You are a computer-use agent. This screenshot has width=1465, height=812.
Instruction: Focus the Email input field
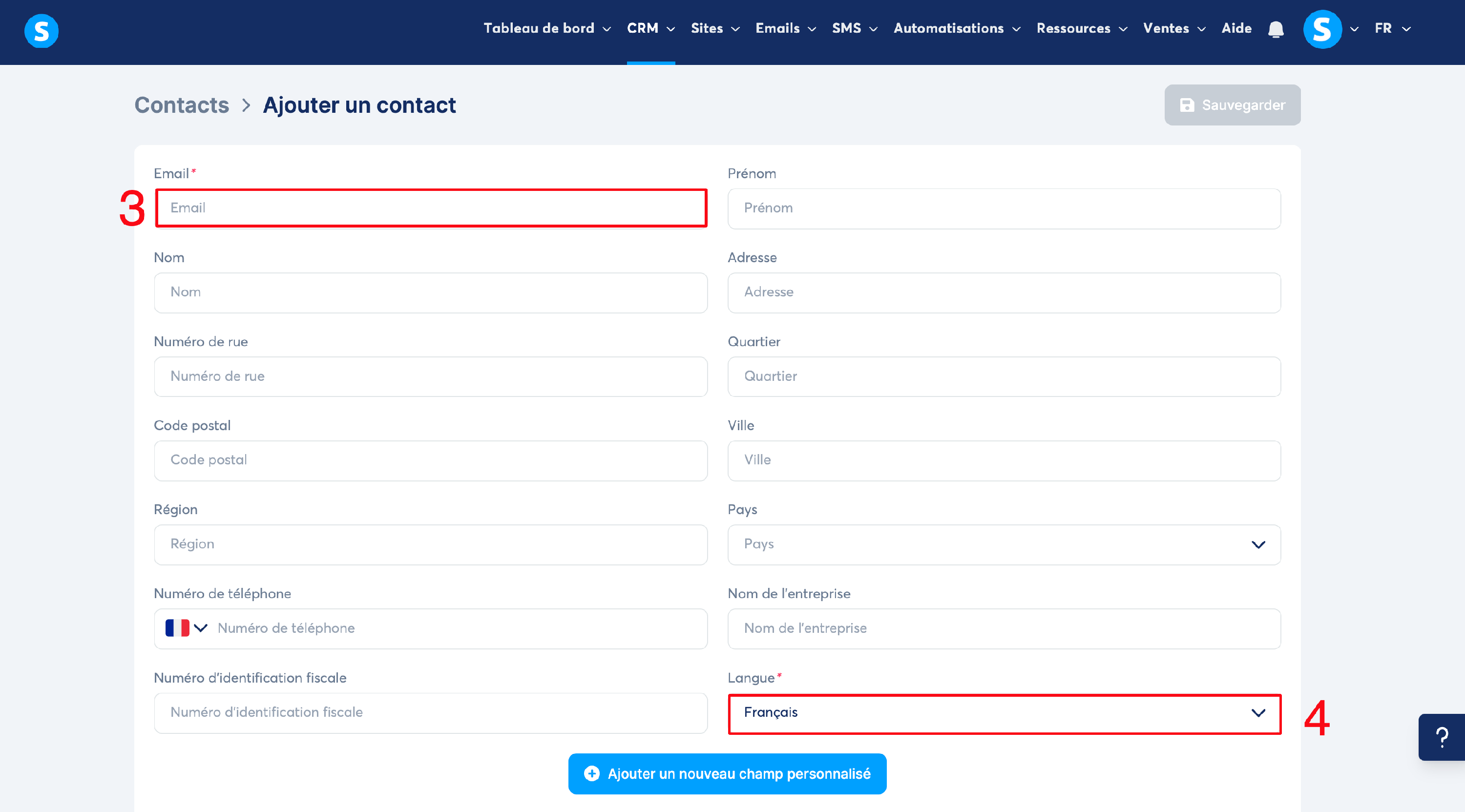coord(431,208)
